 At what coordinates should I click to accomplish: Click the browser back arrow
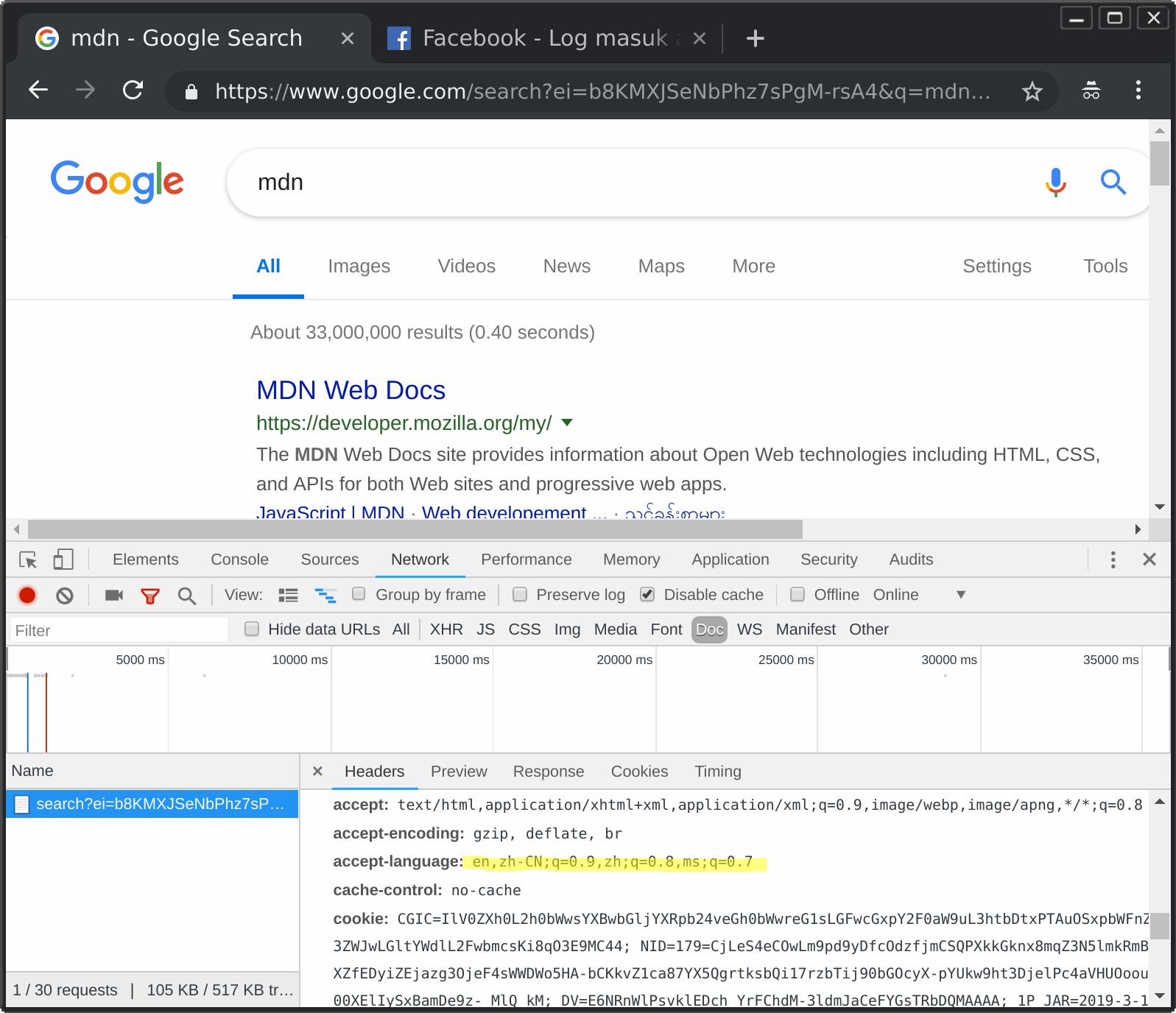tap(38, 91)
